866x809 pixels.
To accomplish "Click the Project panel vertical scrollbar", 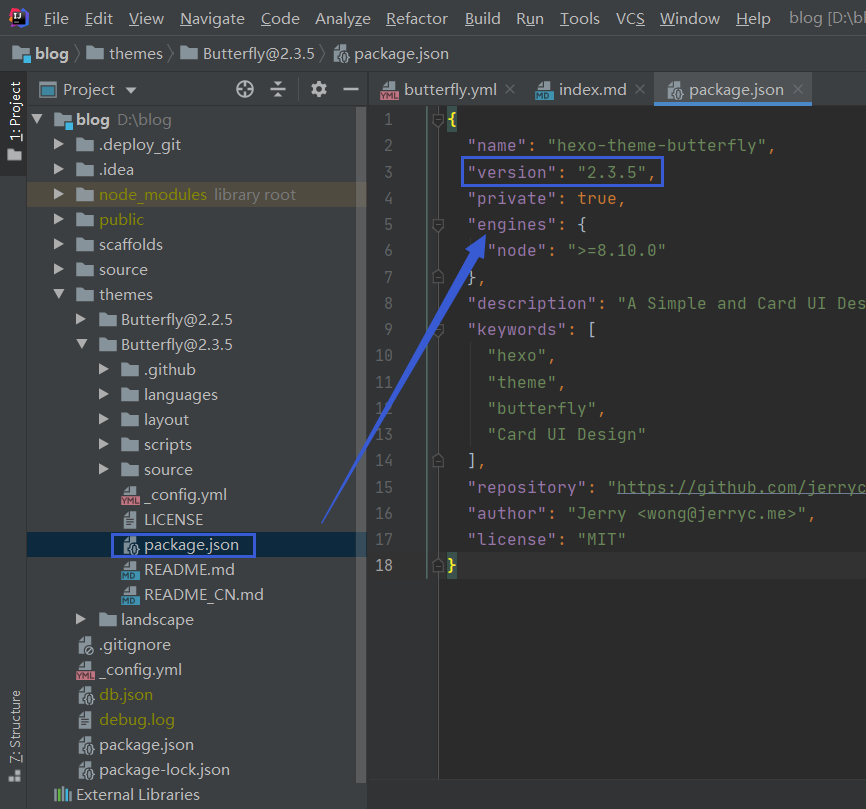I will tap(361, 445).
